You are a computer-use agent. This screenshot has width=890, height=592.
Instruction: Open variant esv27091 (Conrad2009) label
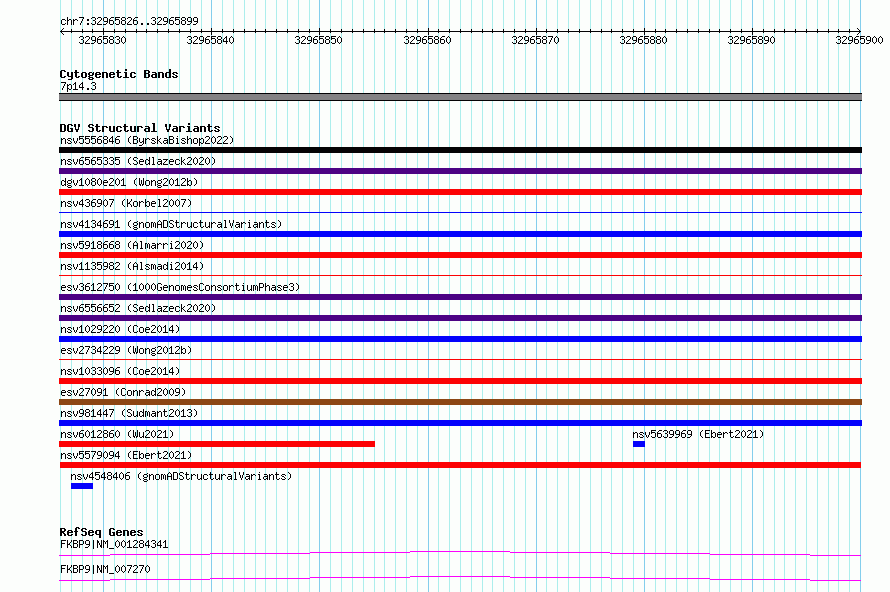[123, 392]
